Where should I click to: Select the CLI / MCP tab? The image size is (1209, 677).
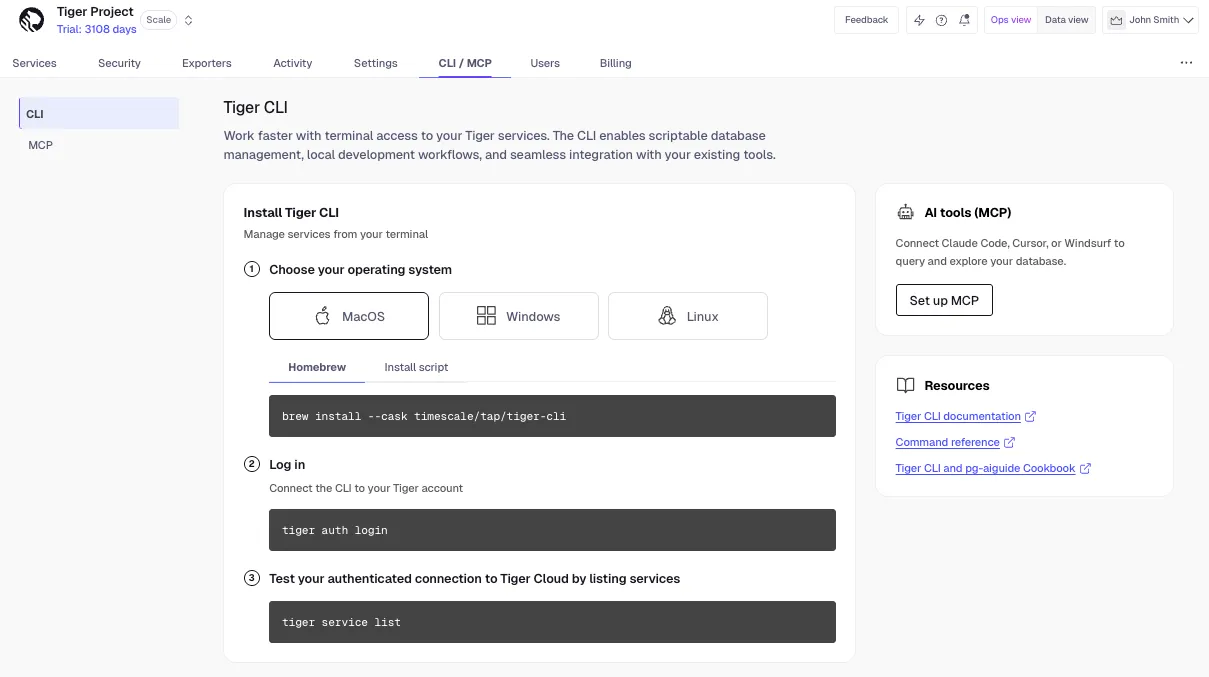click(465, 63)
